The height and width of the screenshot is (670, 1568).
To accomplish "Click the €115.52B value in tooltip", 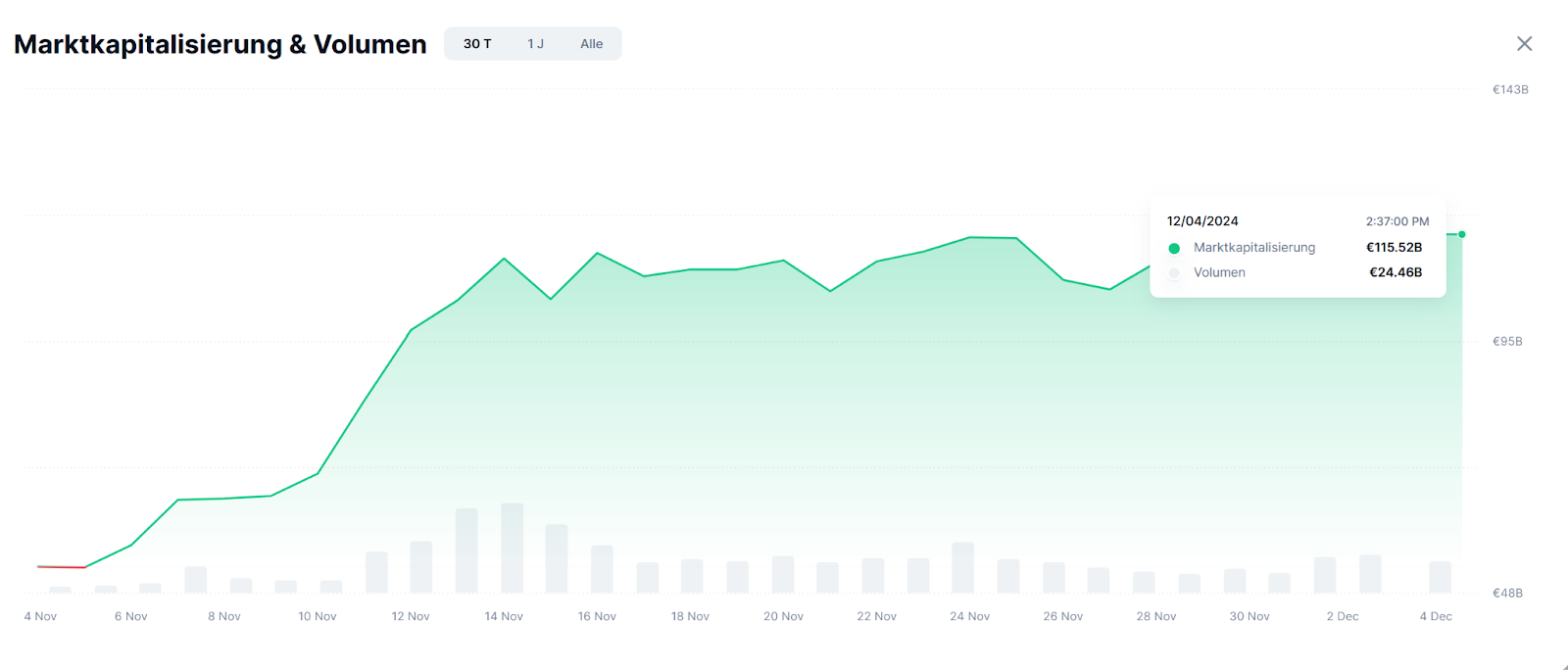I will coord(1394,248).
